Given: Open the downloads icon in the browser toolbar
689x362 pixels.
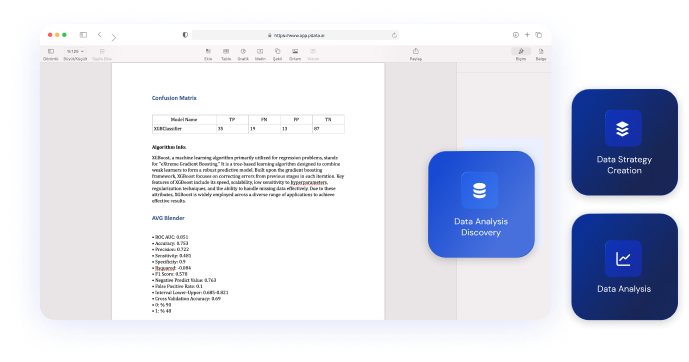Looking at the screenshot, I should tap(515, 35).
